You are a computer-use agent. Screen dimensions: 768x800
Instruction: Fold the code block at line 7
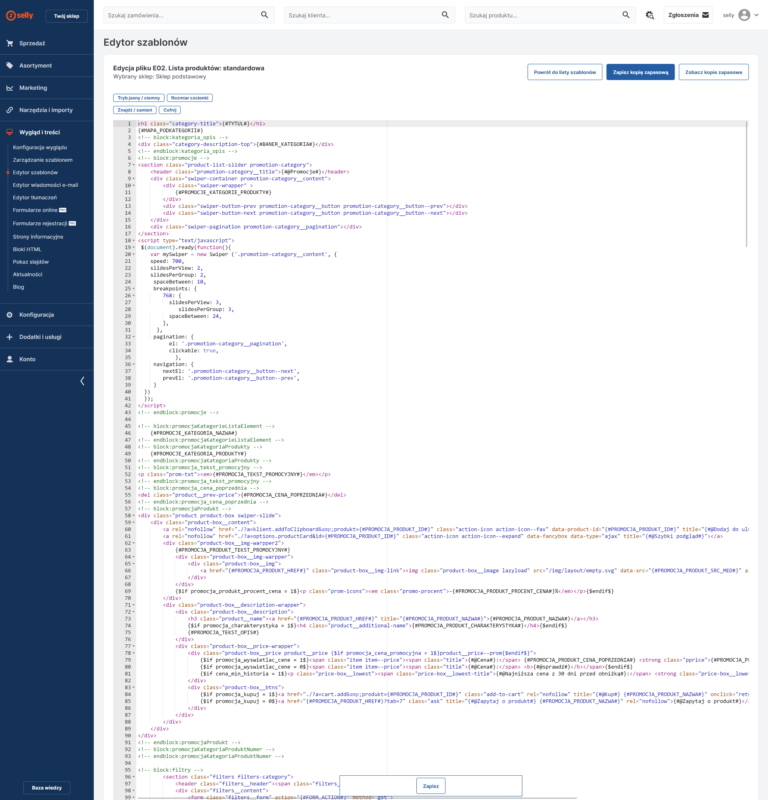[134, 164]
